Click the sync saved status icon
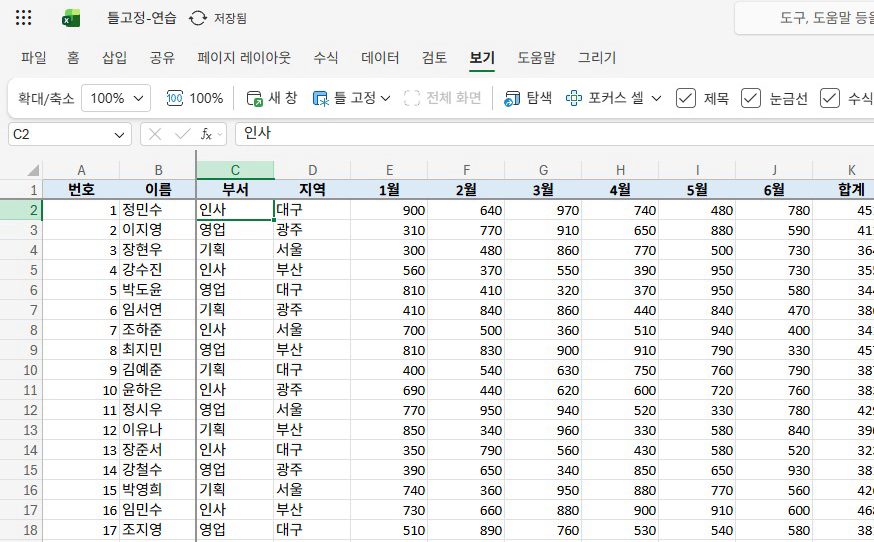 198,18
